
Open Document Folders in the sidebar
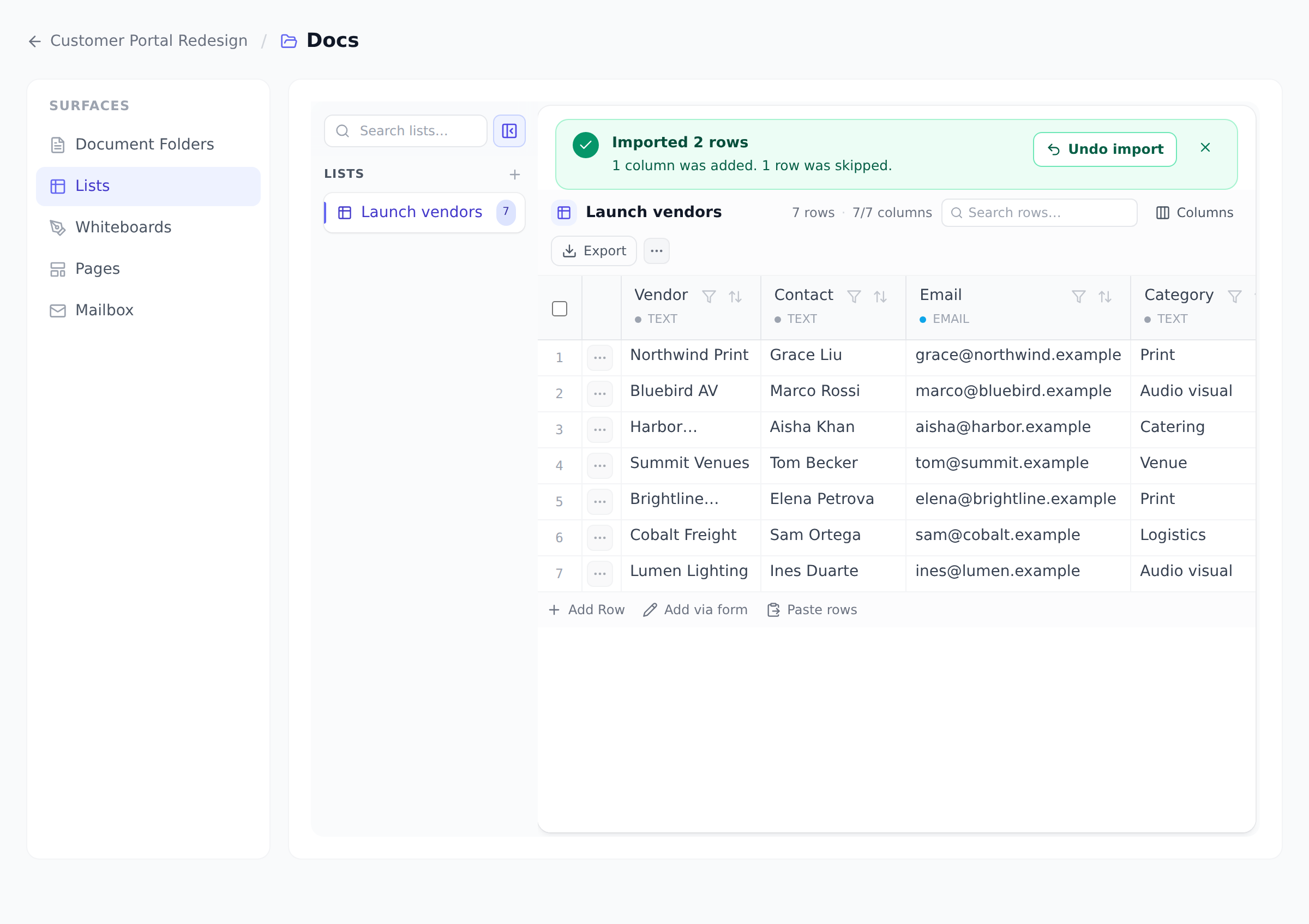point(148,145)
